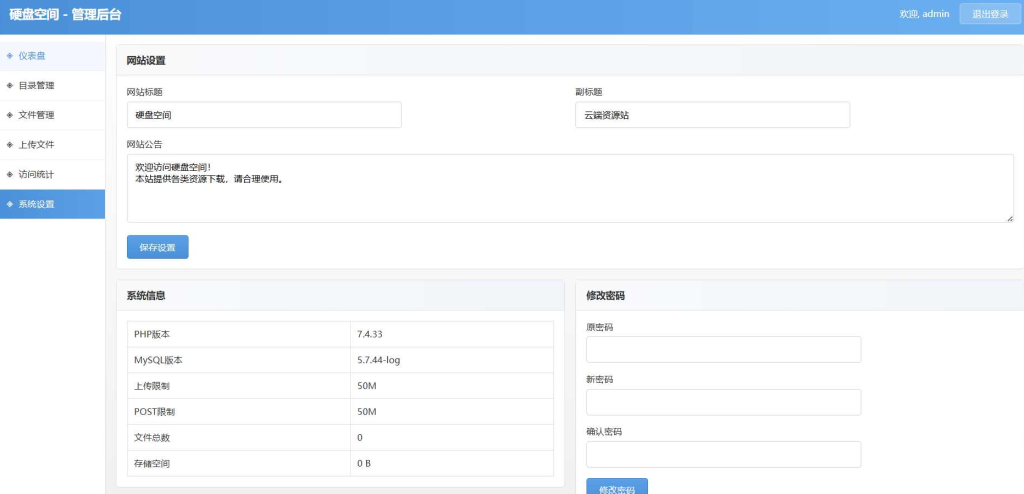Click the diamond icon beside 文件管理

click(10, 115)
